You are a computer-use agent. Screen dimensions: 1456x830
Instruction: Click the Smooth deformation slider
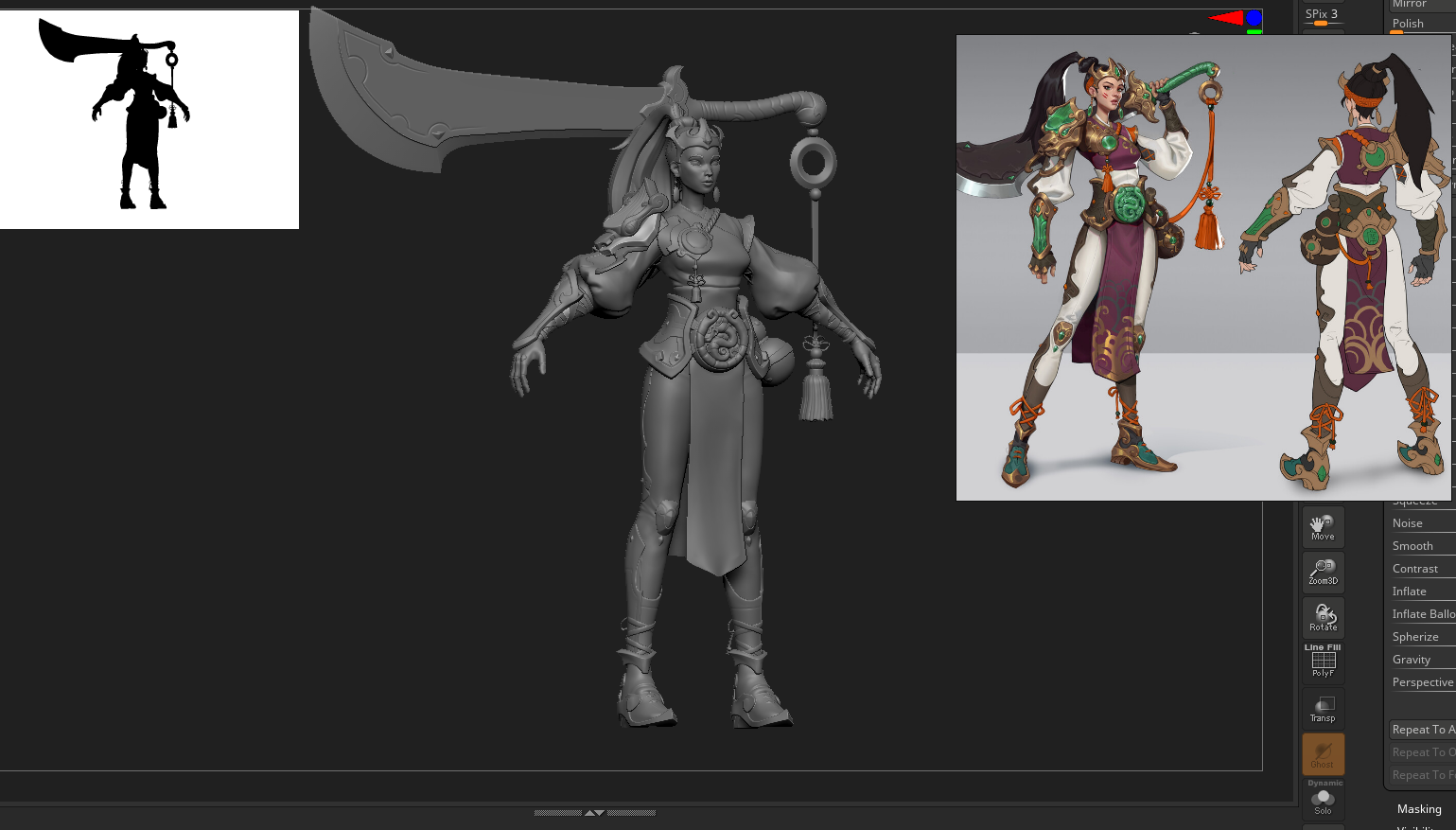[x=1421, y=546]
